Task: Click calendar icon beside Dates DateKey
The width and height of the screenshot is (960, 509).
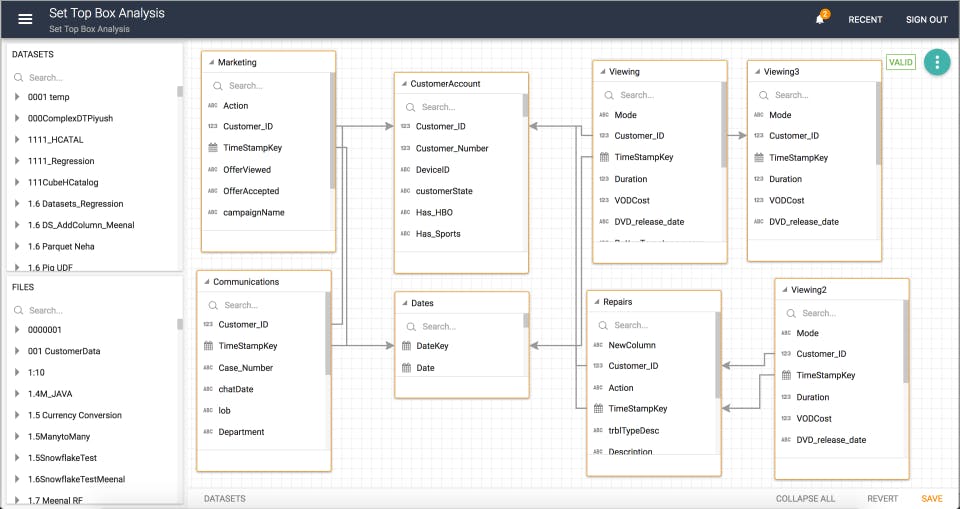Action: click(x=406, y=346)
